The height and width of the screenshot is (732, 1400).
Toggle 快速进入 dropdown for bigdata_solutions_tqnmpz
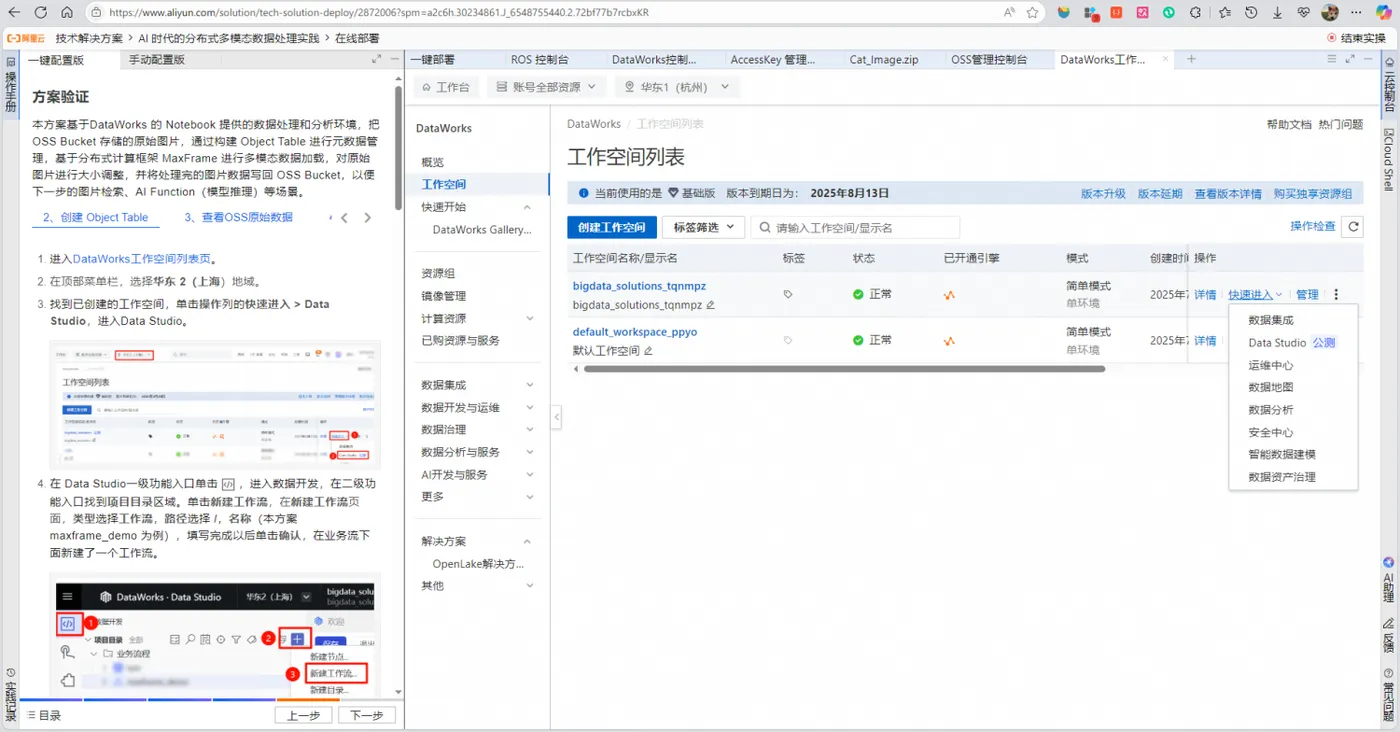click(x=1255, y=295)
